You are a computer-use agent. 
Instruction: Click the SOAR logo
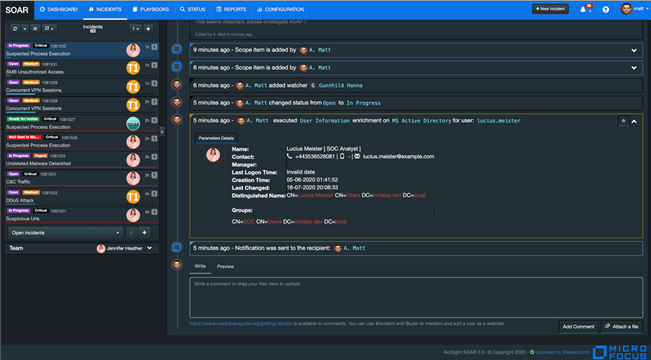coord(17,10)
